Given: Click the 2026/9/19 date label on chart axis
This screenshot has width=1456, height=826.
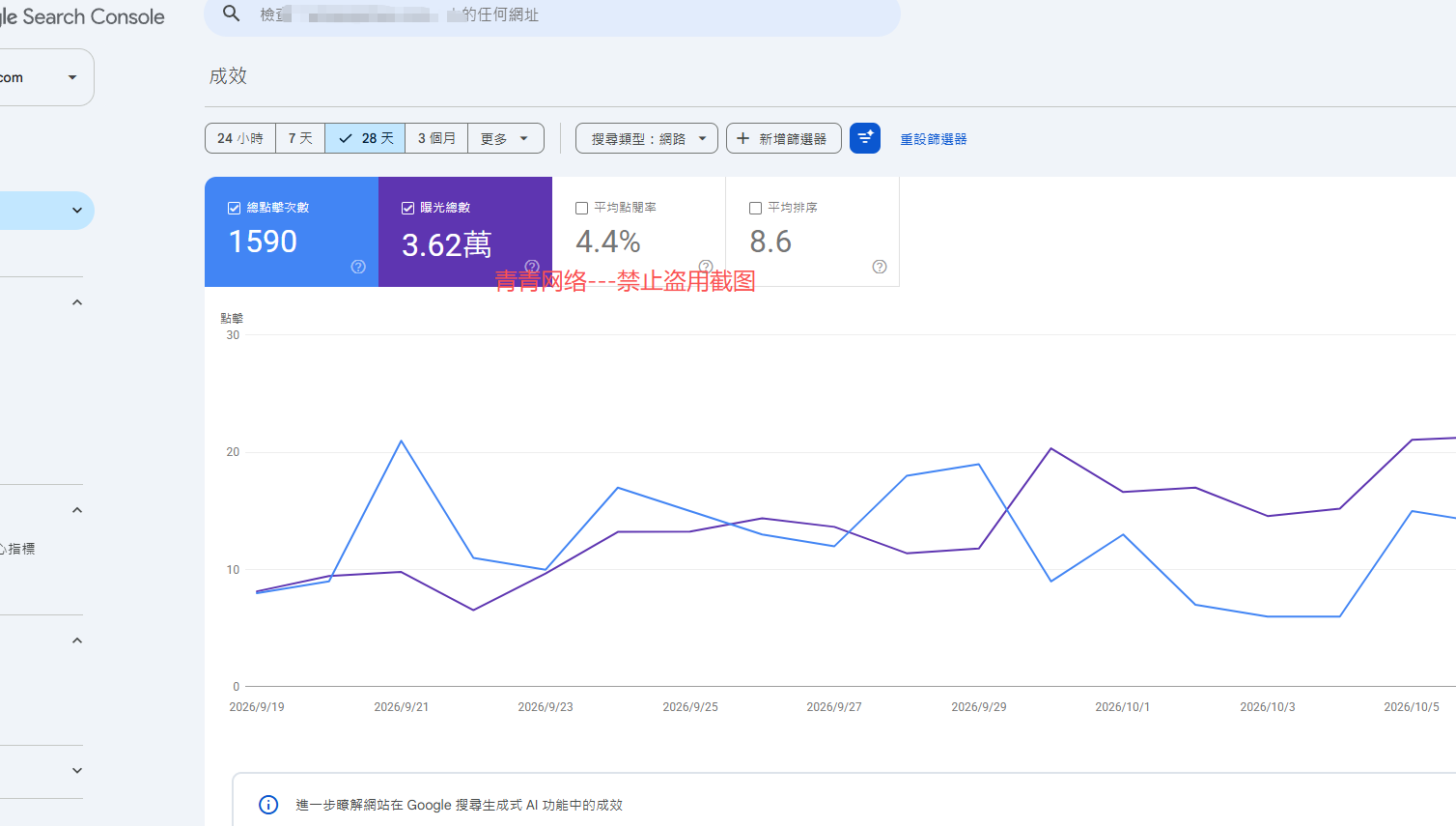Looking at the screenshot, I should point(257,707).
